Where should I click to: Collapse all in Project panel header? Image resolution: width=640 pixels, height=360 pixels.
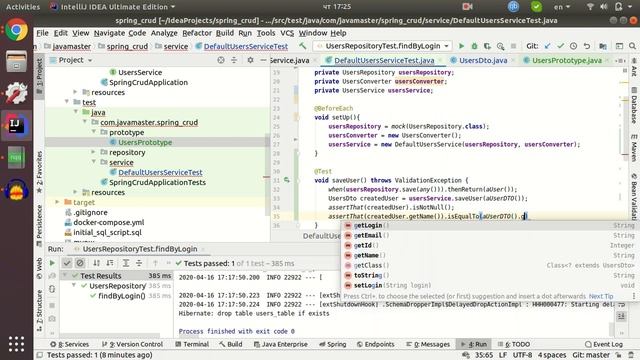click(x=234, y=60)
